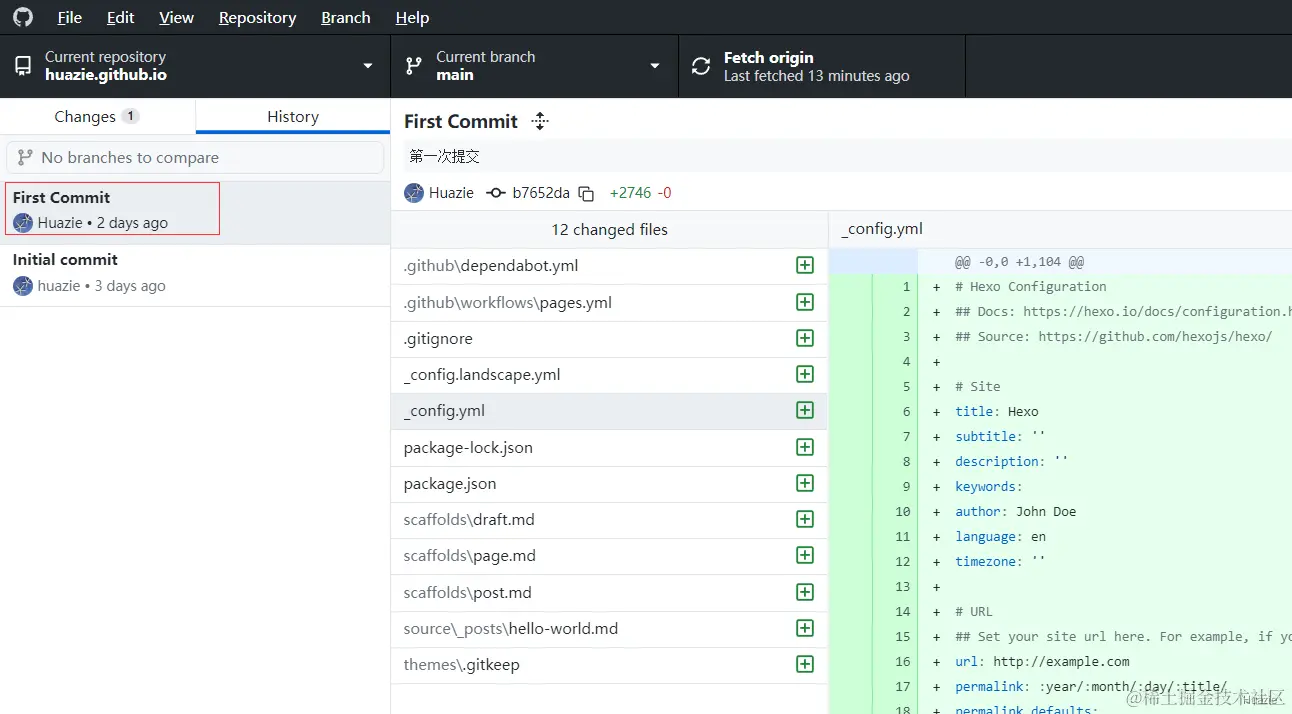
Task: Click the First Commit title heading
Action: coord(461,121)
